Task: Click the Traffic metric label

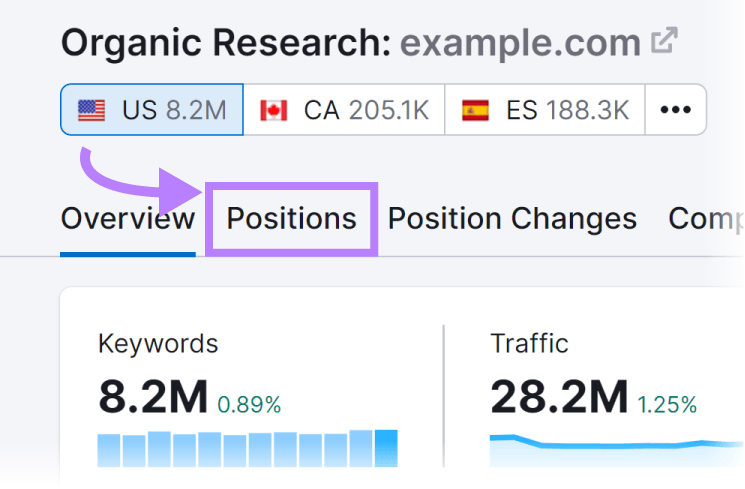Action: [529, 343]
